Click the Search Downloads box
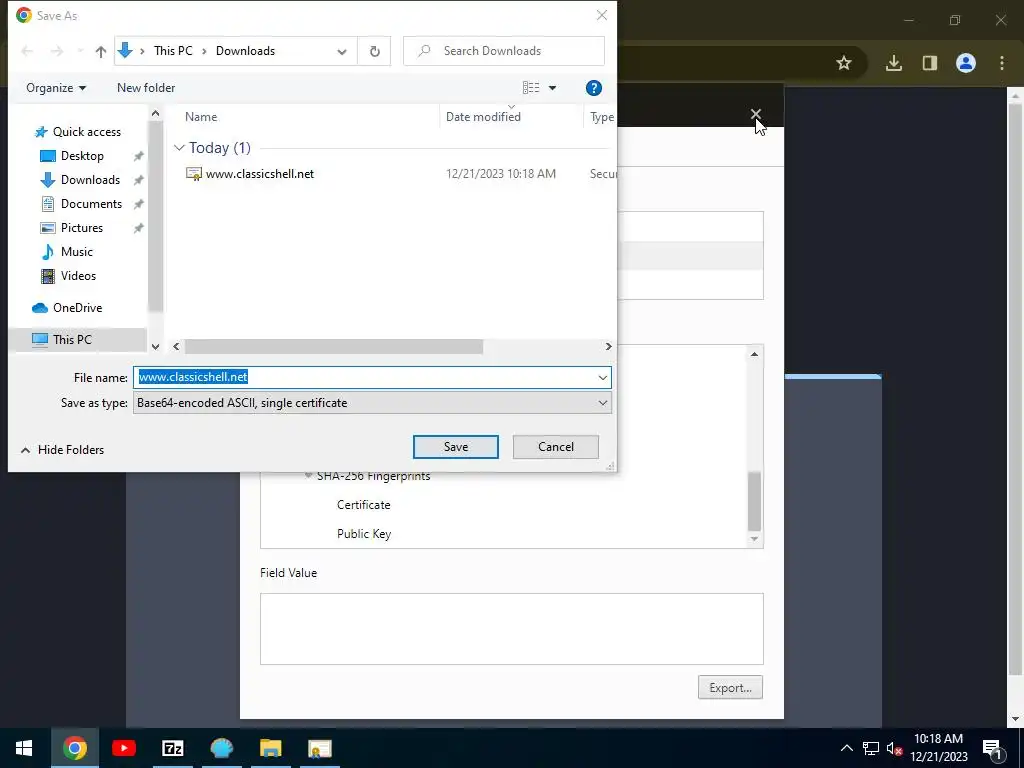Image resolution: width=1024 pixels, height=768 pixels. click(x=504, y=51)
